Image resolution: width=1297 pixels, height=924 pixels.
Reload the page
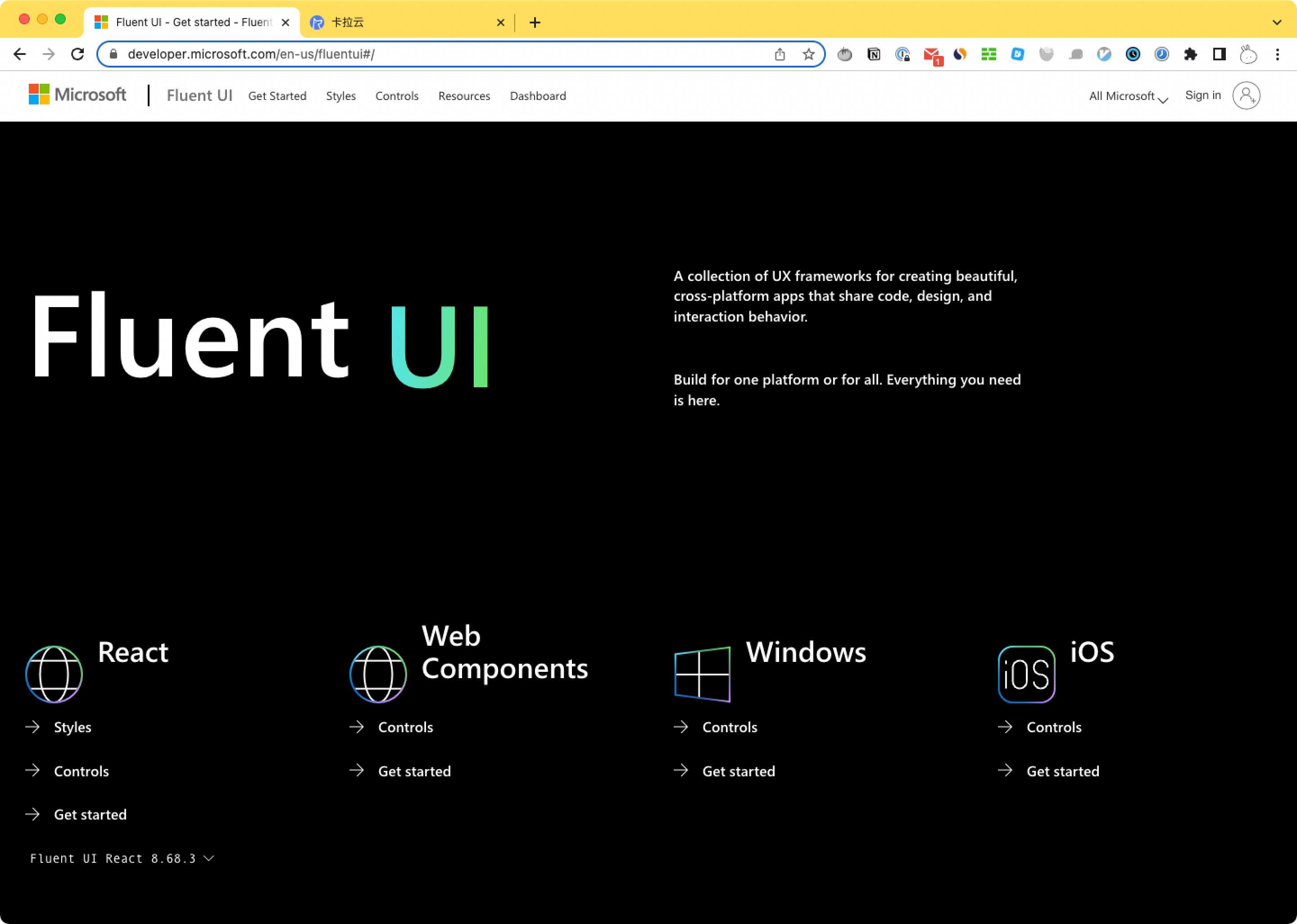coord(77,54)
